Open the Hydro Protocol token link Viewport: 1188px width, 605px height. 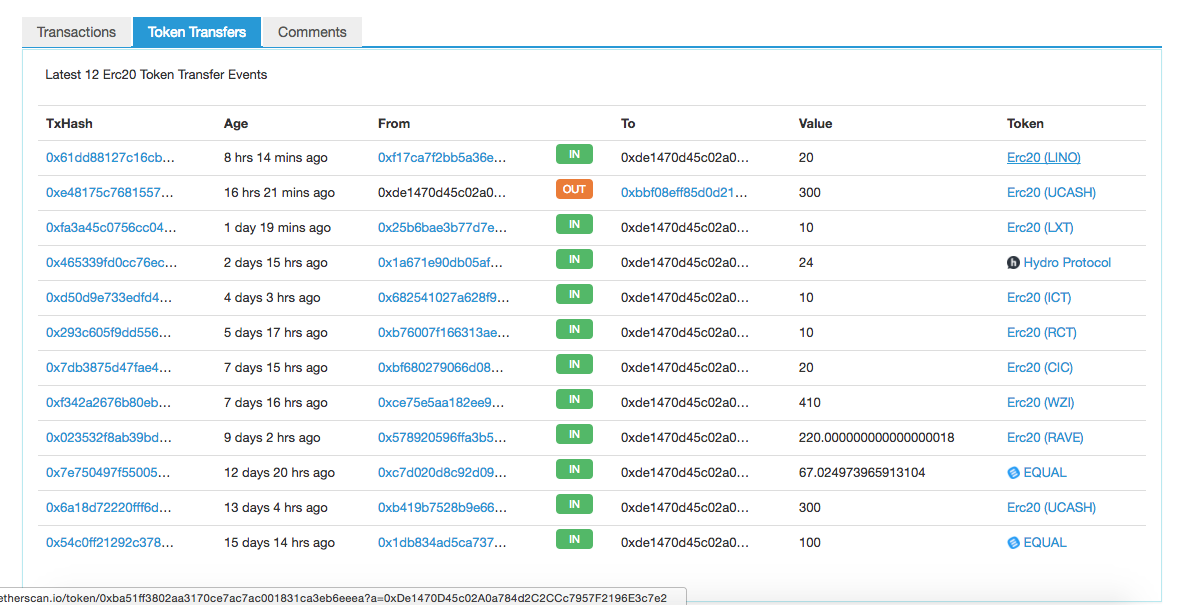(1066, 263)
